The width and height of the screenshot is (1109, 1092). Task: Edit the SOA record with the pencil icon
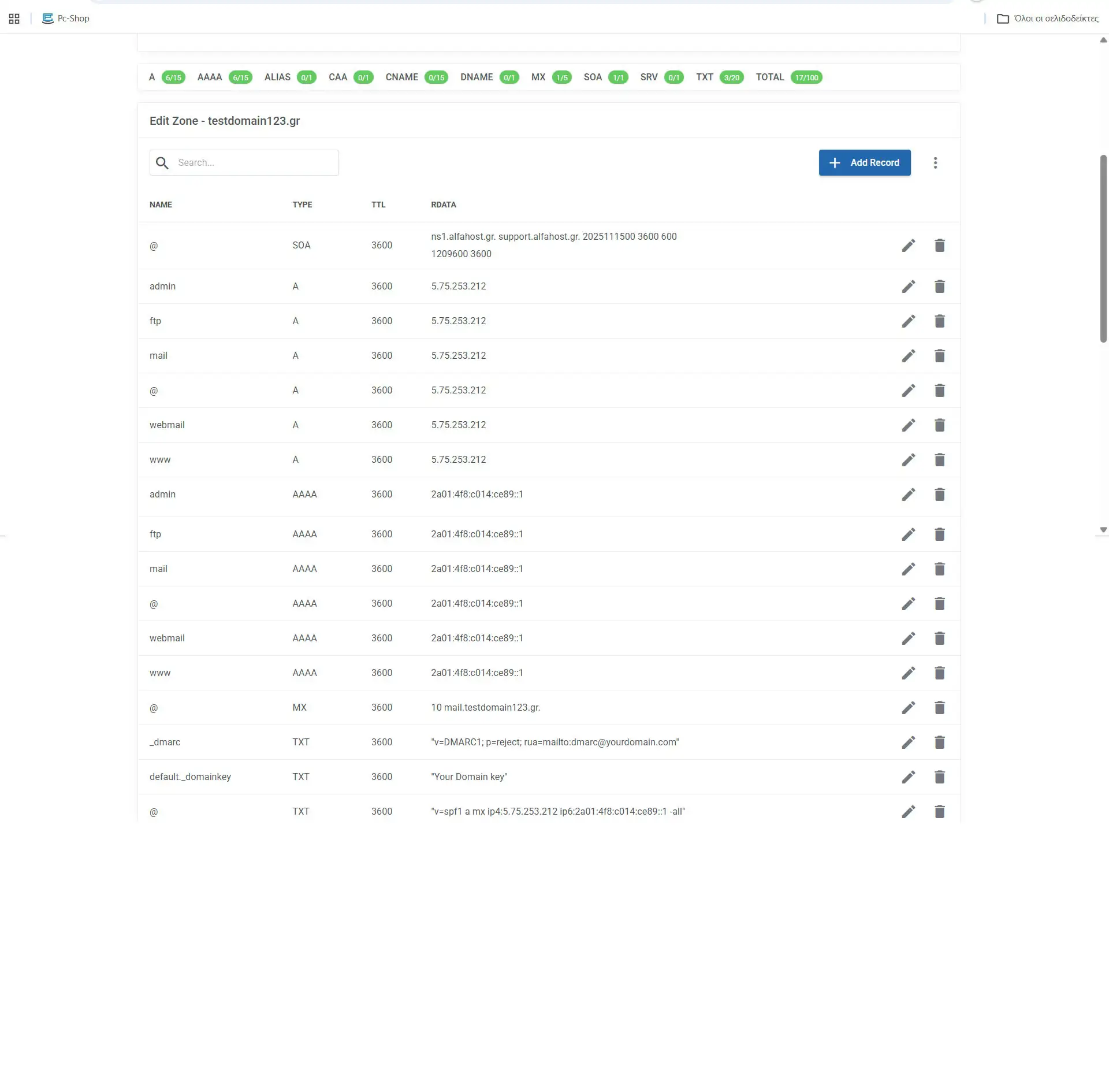coord(909,246)
